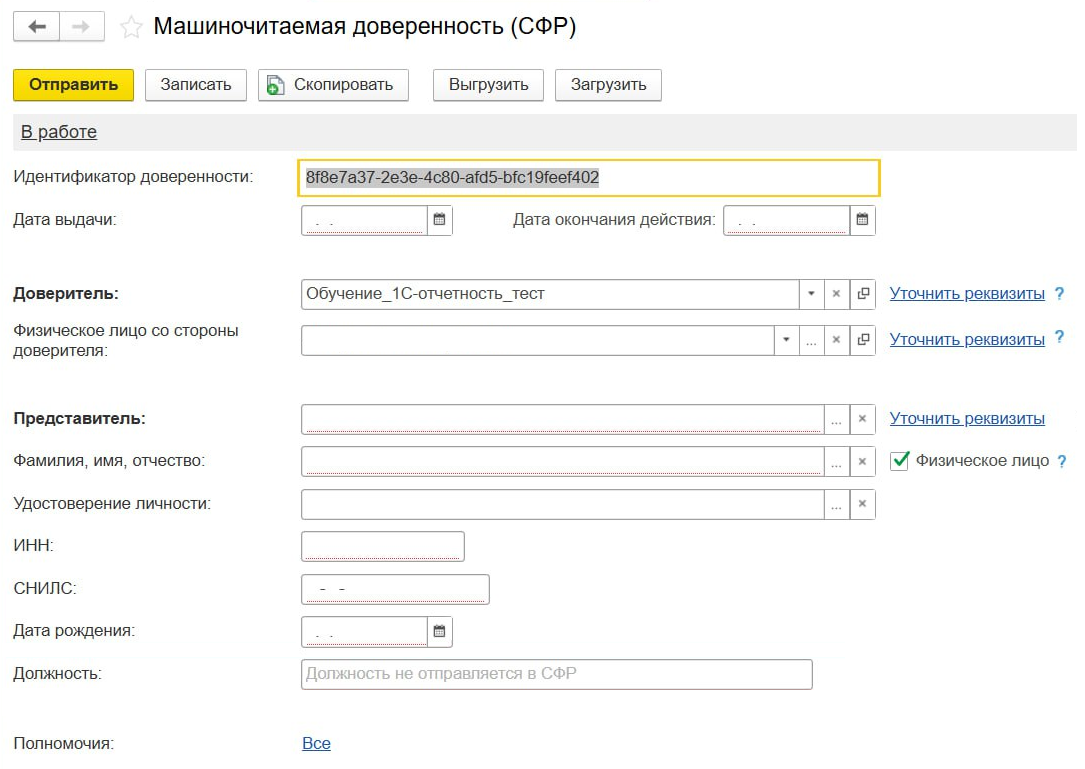Uncheck the Физическое лицо checkbox
The height and width of the screenshot is (769, 1085).
[899, 461]
